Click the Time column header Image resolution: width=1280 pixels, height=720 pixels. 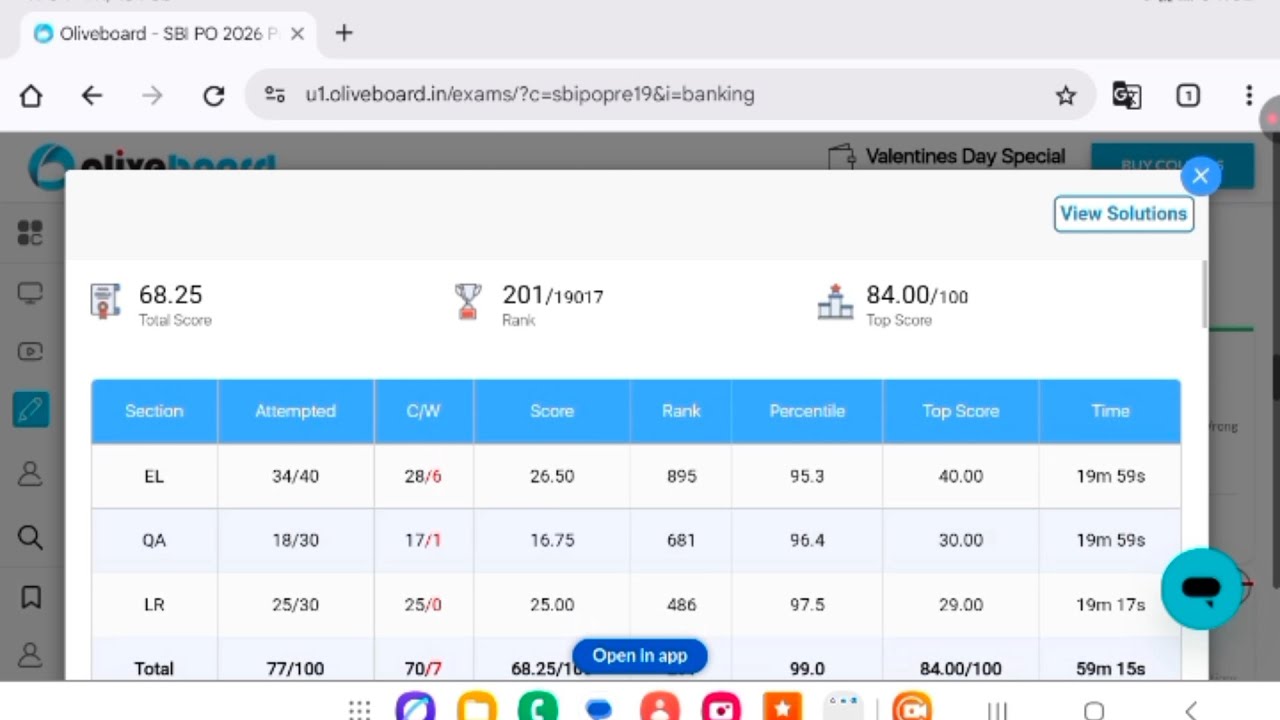click(1110, 411)
